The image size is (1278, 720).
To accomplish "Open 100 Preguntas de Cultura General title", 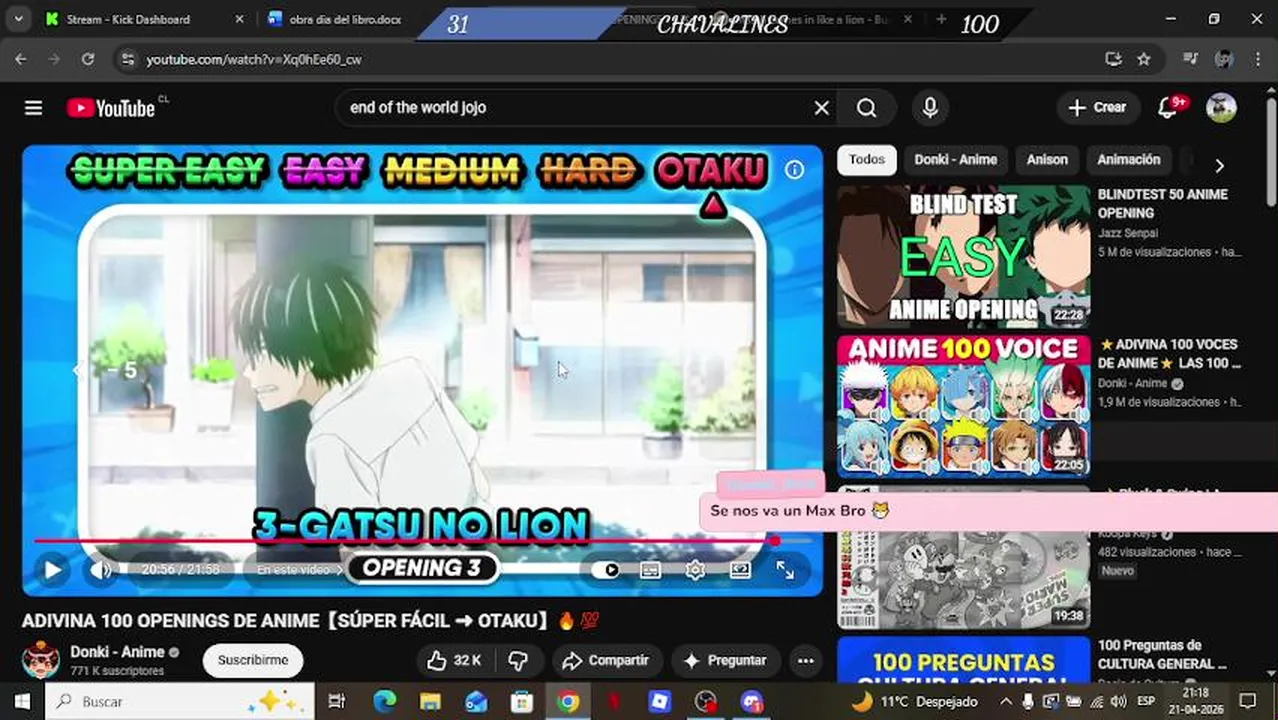I will (x=1162, y=654).
